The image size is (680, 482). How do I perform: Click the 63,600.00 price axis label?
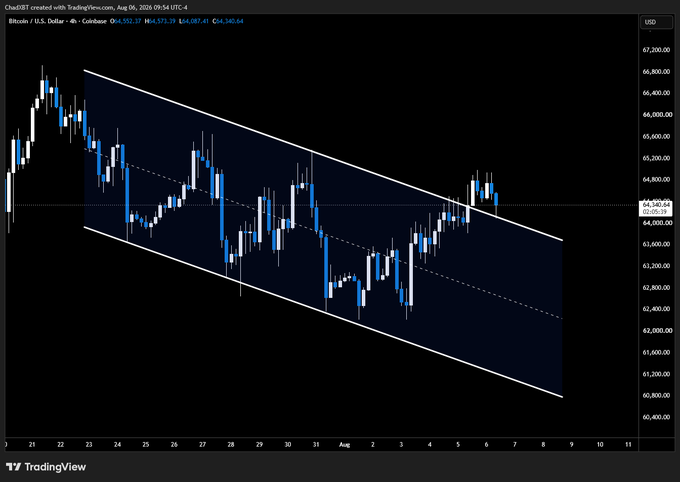coord(656,244)
